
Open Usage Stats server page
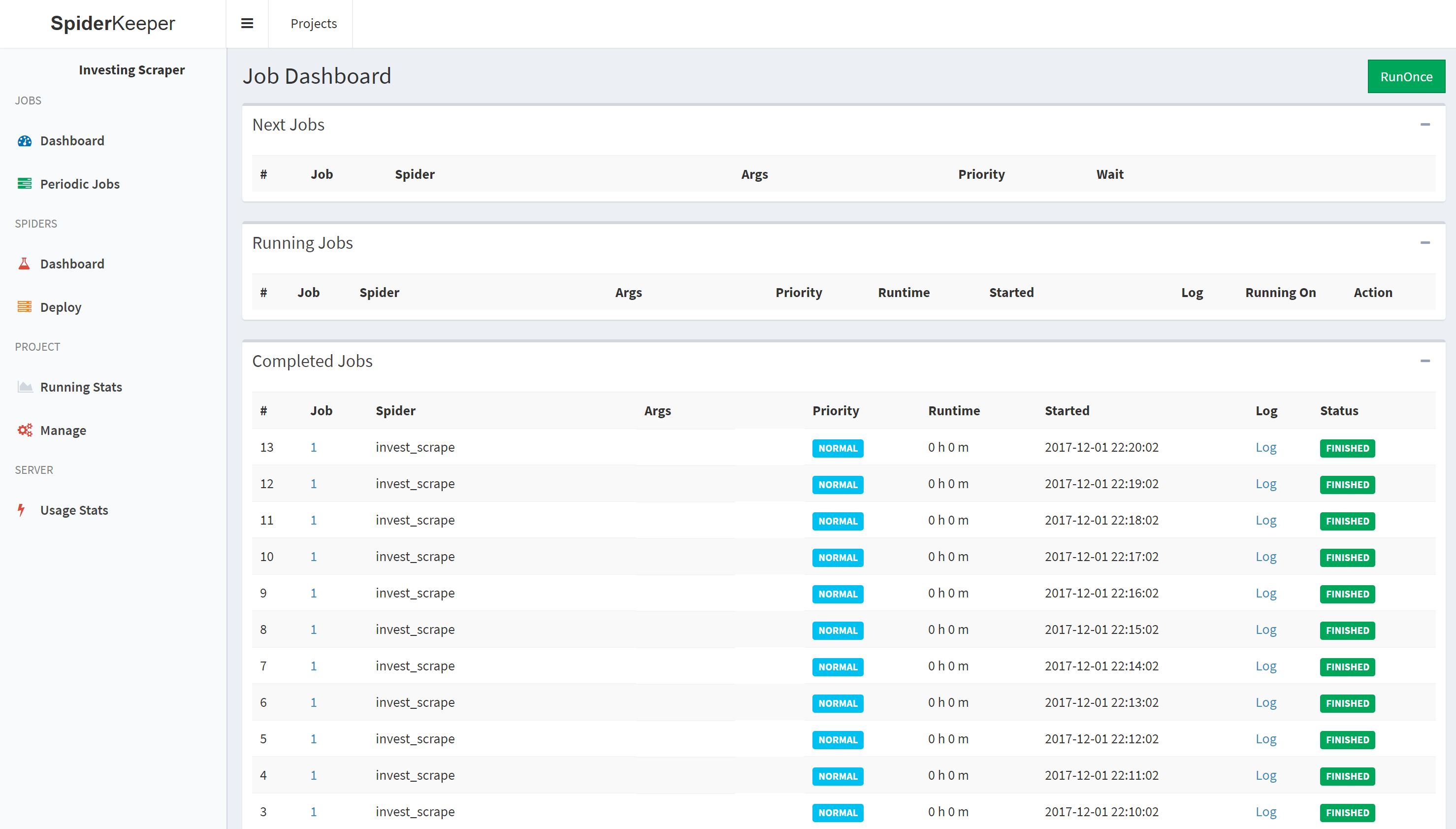tap(74, 510)
